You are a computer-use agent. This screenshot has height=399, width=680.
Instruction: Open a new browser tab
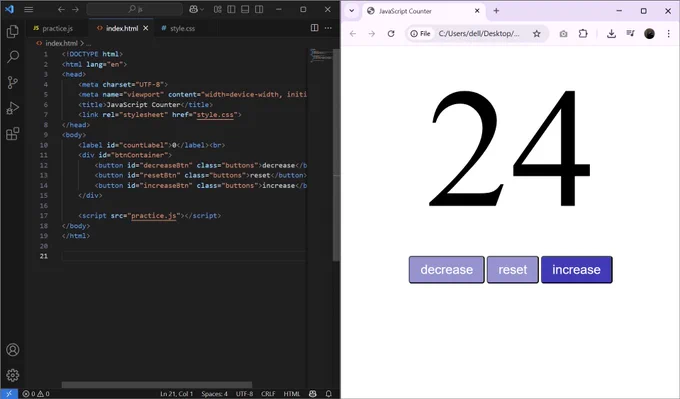tap(496, 11)
